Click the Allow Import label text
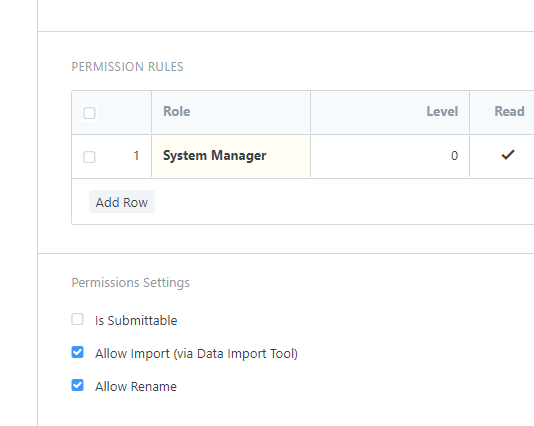The height and width of the screenshot is (426, 534). coord(196,353)
